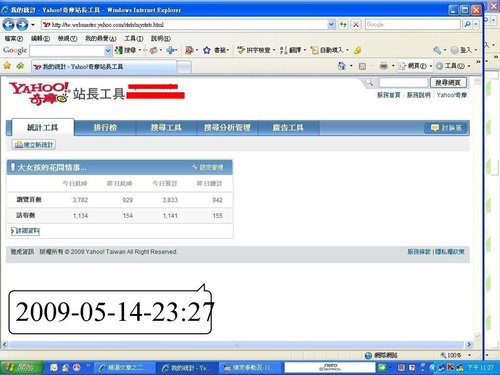Viewport: 500px width, 375px height.
Task: Click the empty new tab button
Action: tap(184, 67)
